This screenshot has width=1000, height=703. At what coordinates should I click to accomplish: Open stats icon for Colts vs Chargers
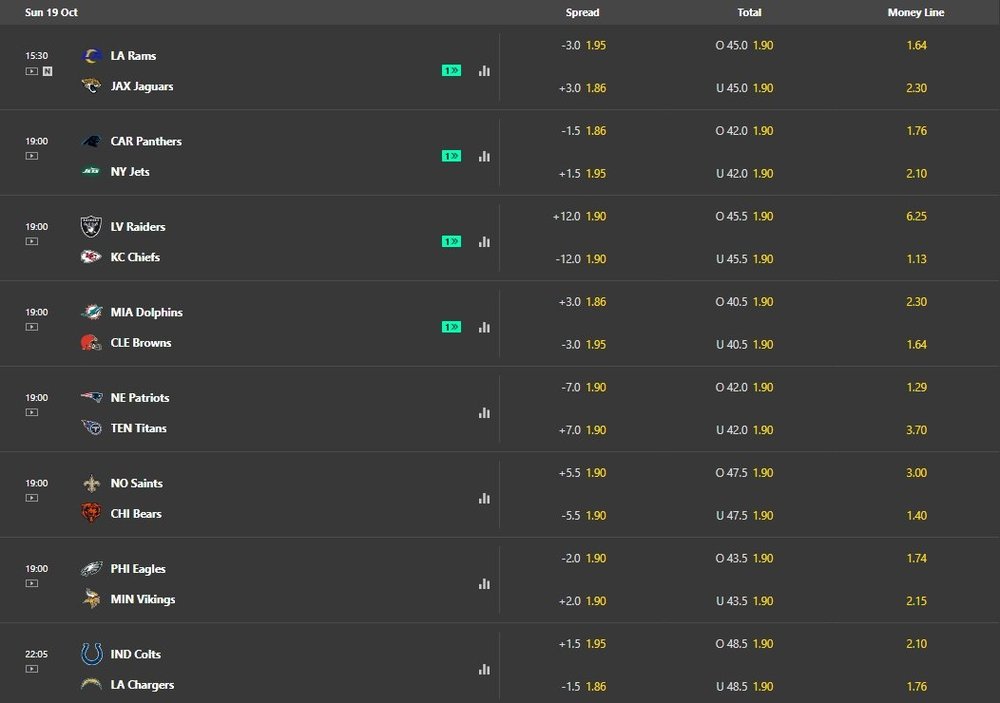click(x=484, y=669)
